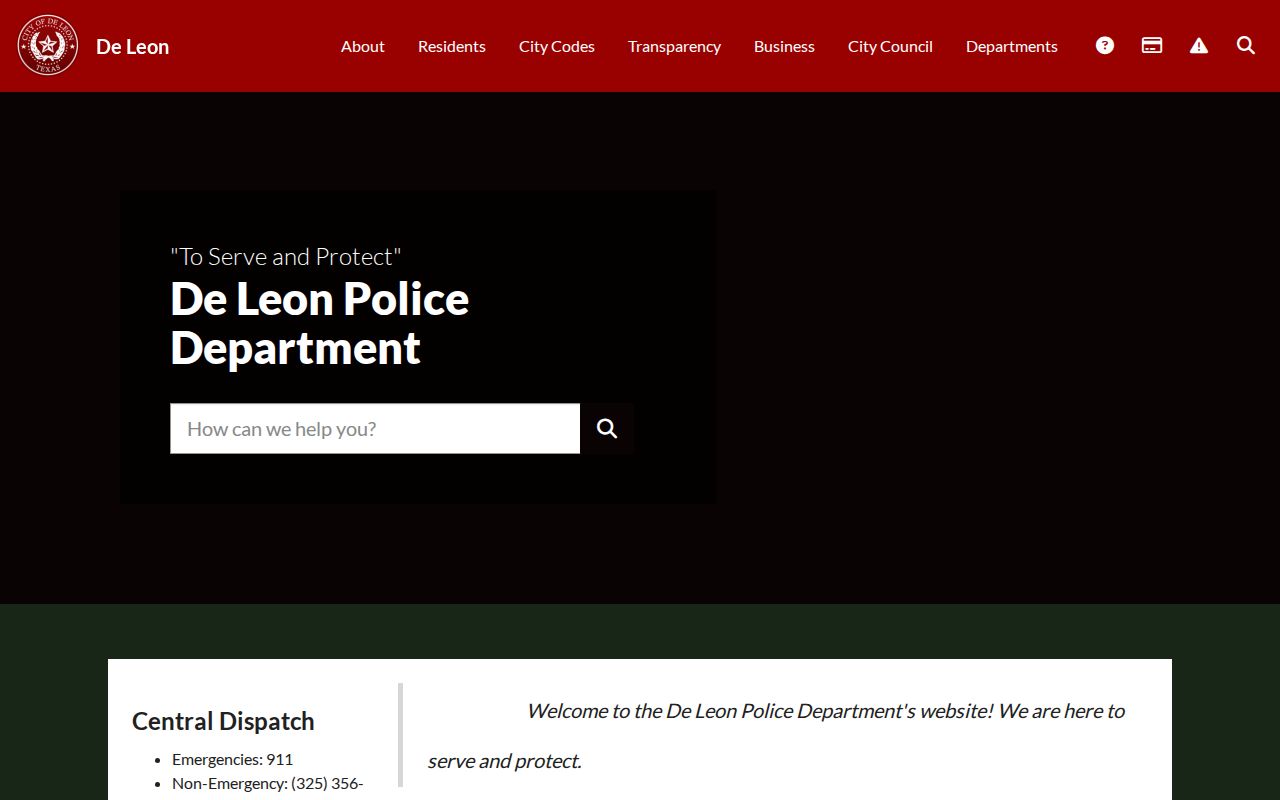1280x800 pixels.
Task: Open the Transparency menu
Action: coord(674,46)
